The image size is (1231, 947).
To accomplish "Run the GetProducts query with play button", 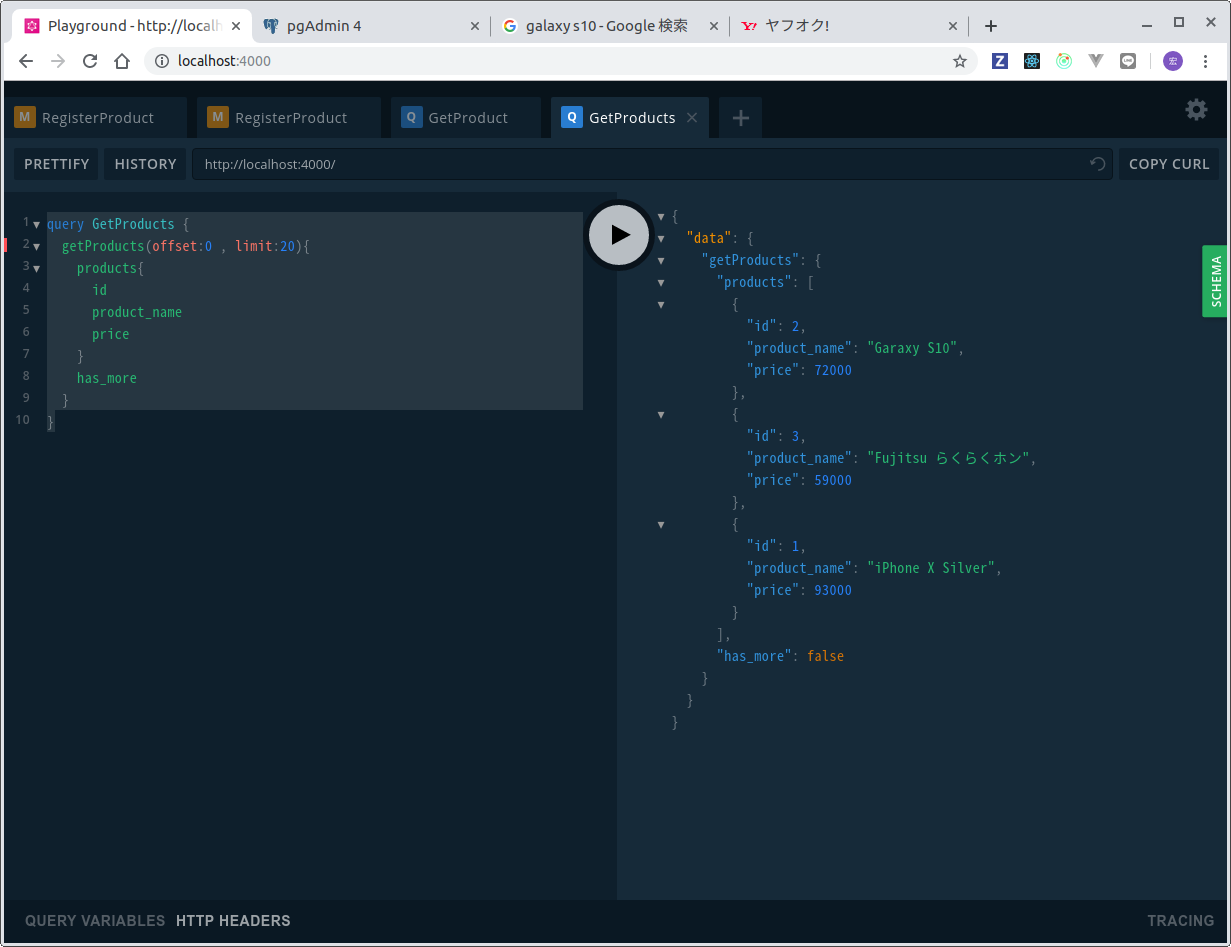I will [x=619, y=235].
